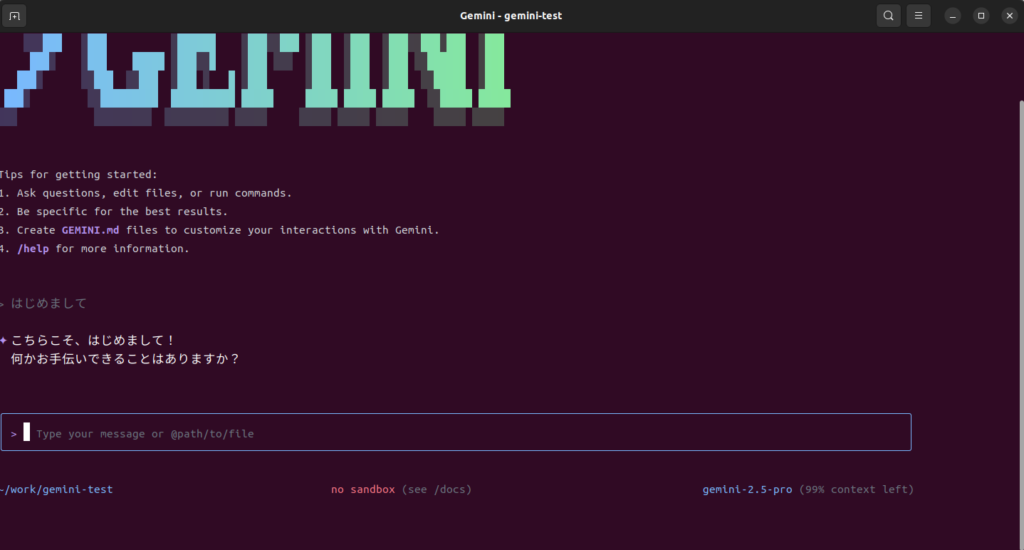Viewport: 1024px width, 550px height.
Task: Click the terminal's vertical scrollbar
Action: point(1021,327)
